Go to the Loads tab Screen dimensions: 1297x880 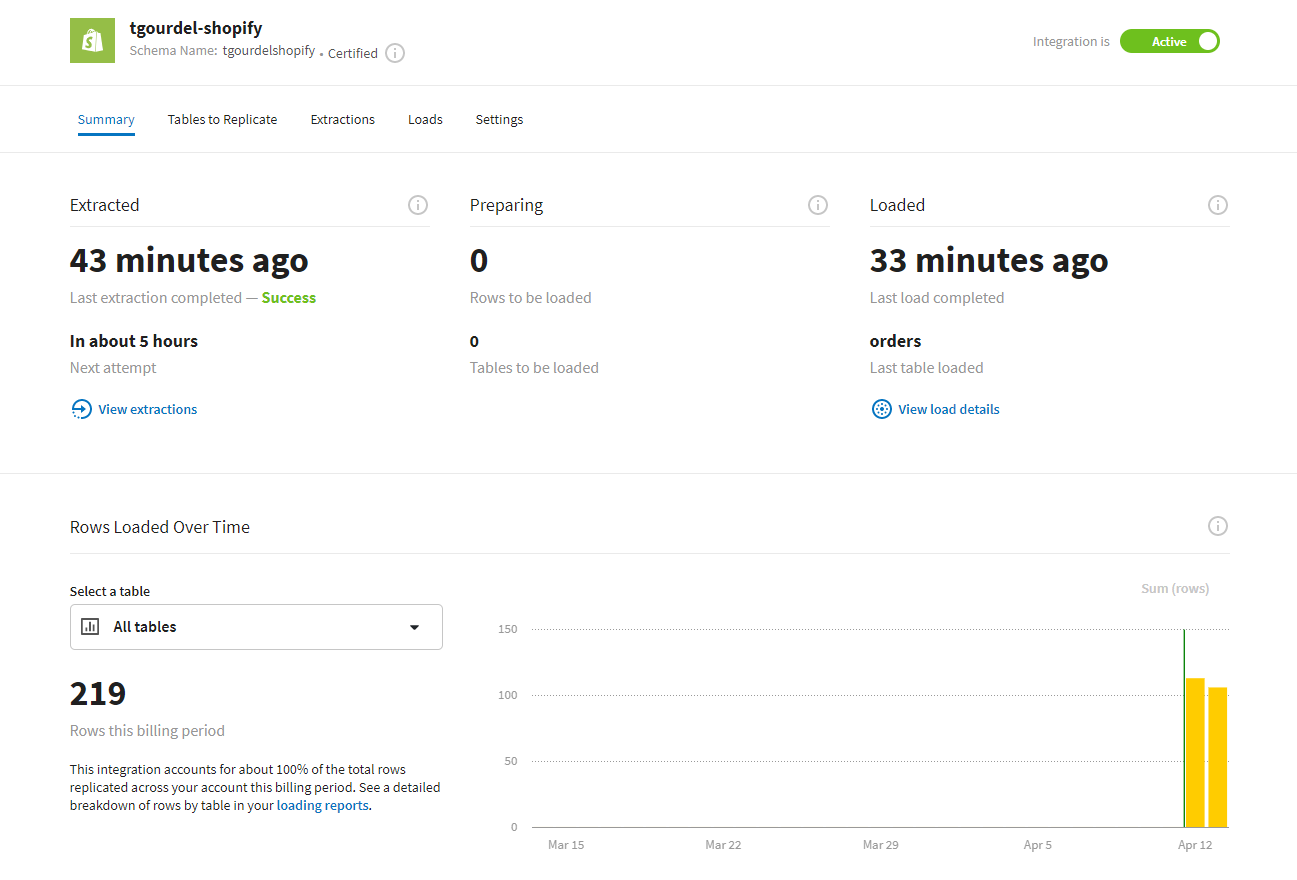pos(425,120)
